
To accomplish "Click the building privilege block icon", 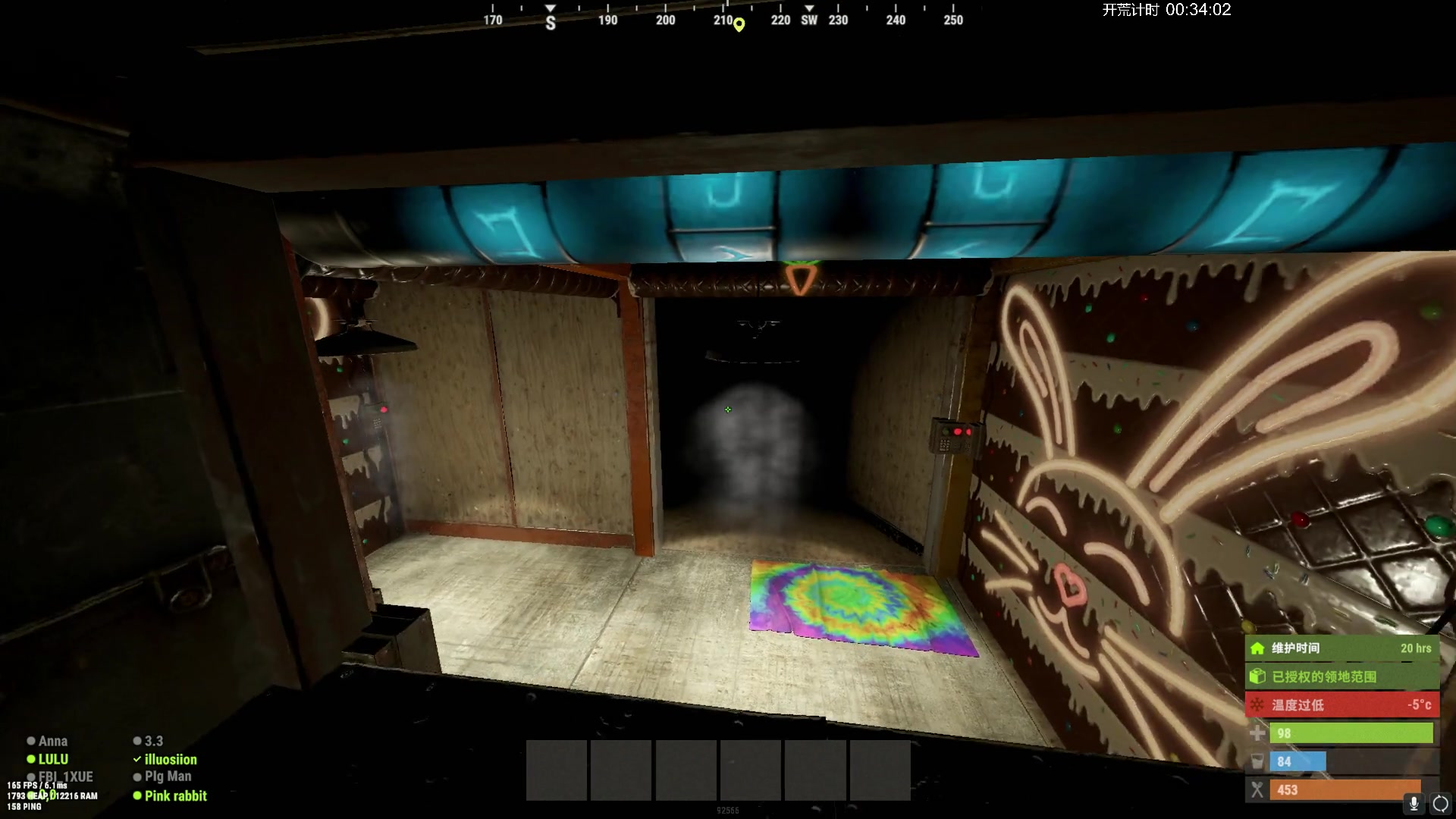I will (x=1257, y=676).
